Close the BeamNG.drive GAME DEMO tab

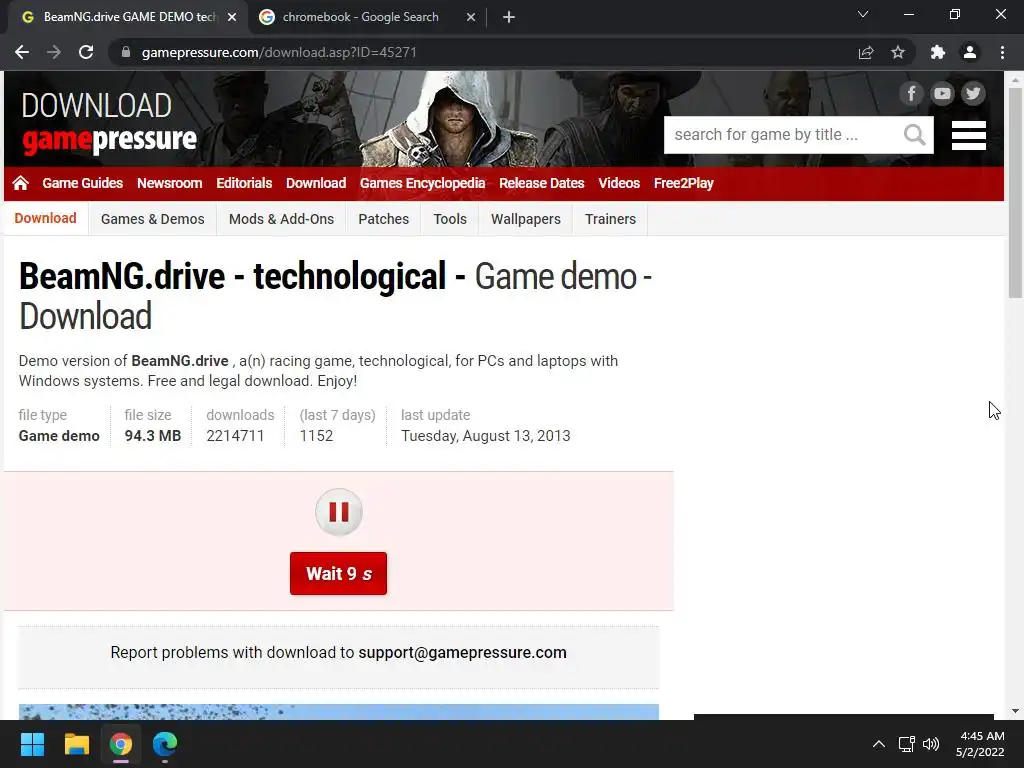pos(232,18)
